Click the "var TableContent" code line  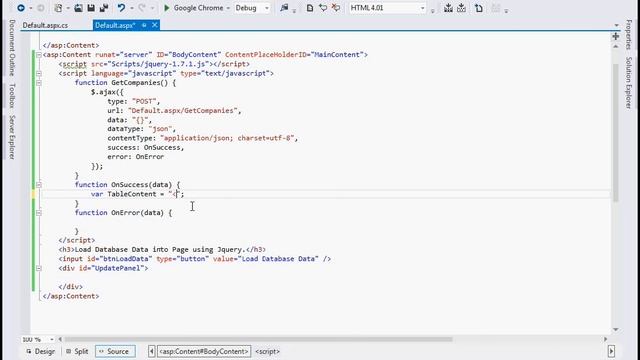point(138,194)
